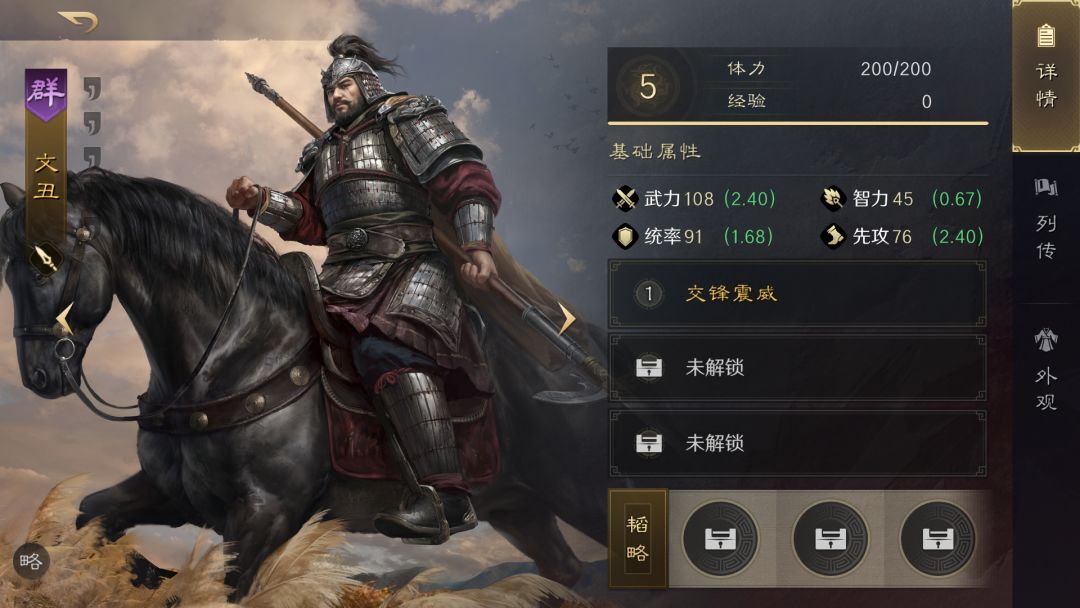This screenshot has width=1080, height=608.
Task: Open the 外观 appearance tab
Action: (x=1046, y=370)
